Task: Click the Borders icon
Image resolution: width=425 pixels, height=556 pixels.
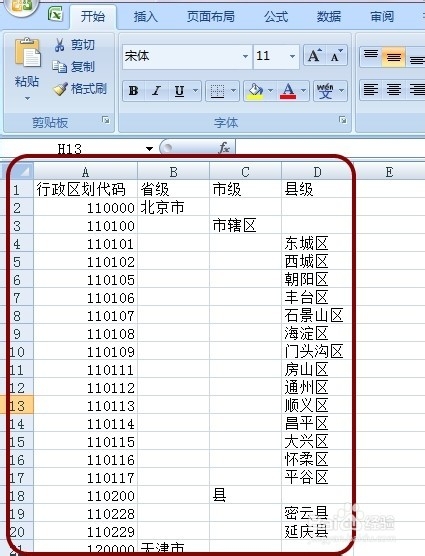Action: tap(217, 91)
